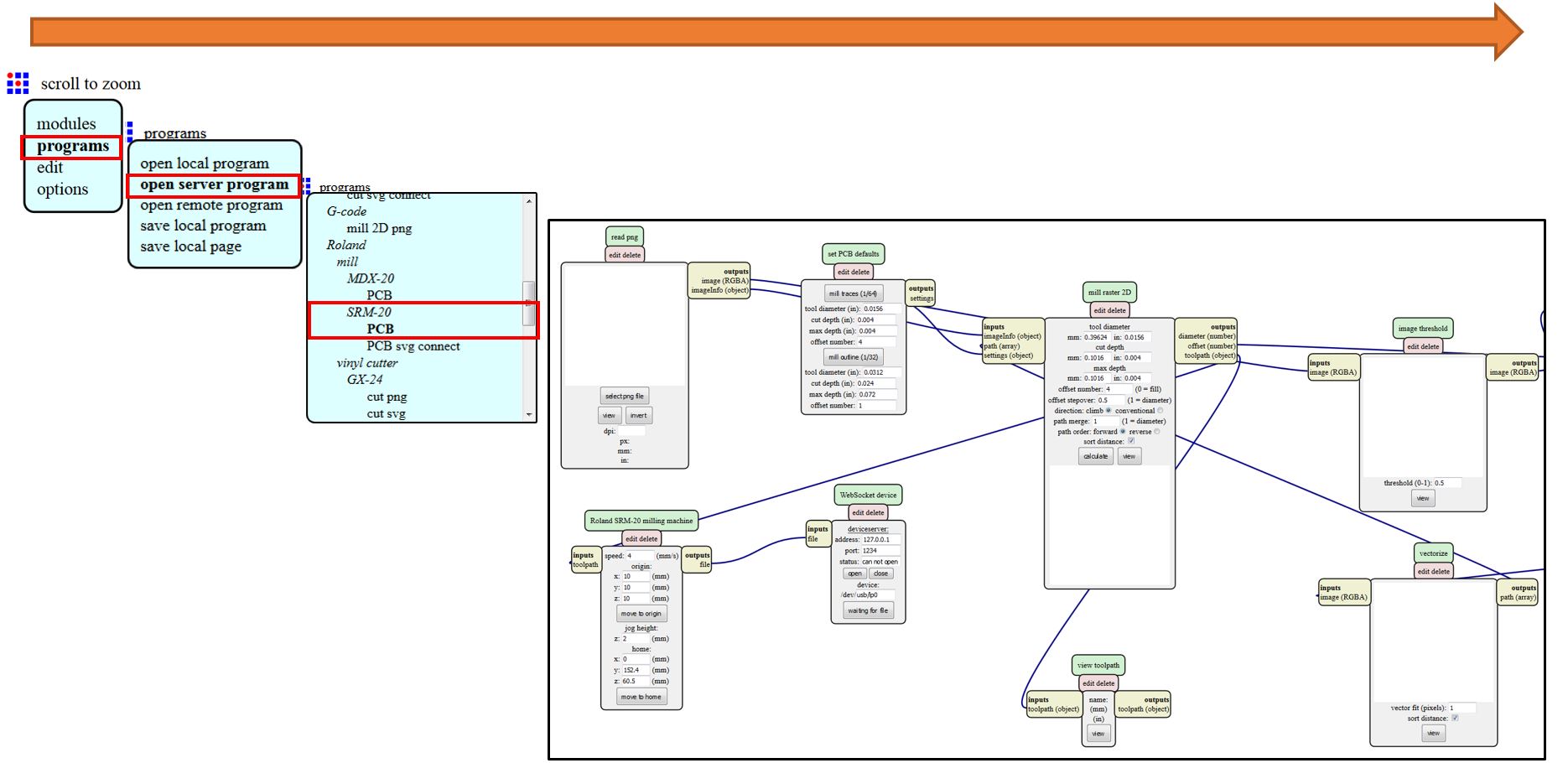Image resolution: width=1568 pixels, height=763 pixels.
Task: Click the read png module title
Action: coord(625,236)
